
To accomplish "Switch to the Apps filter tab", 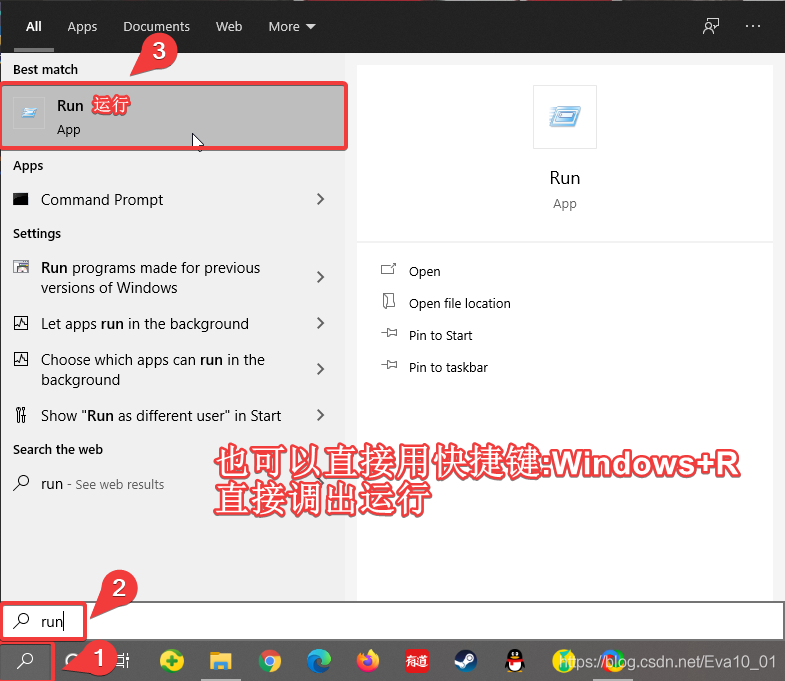I will point(82,27).
